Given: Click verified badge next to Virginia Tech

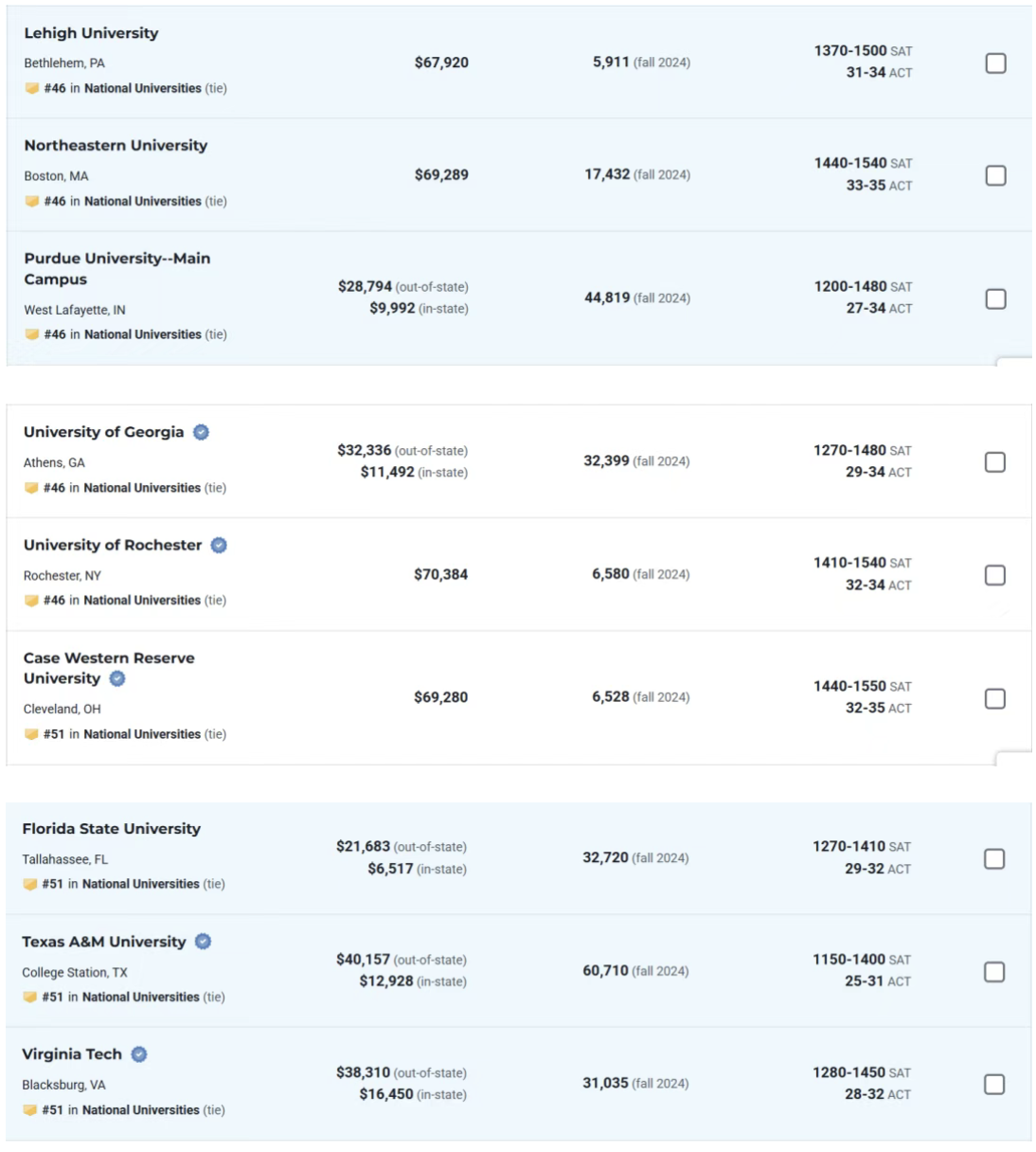Looking at the screenshot, I should coord(139,1054).
